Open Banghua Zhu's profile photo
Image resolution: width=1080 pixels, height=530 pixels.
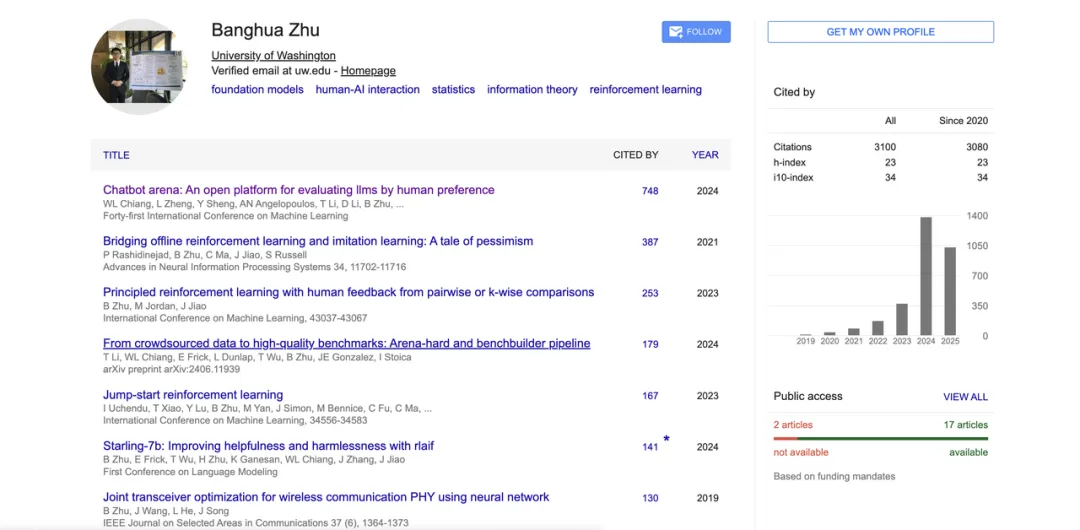[139, 67]
